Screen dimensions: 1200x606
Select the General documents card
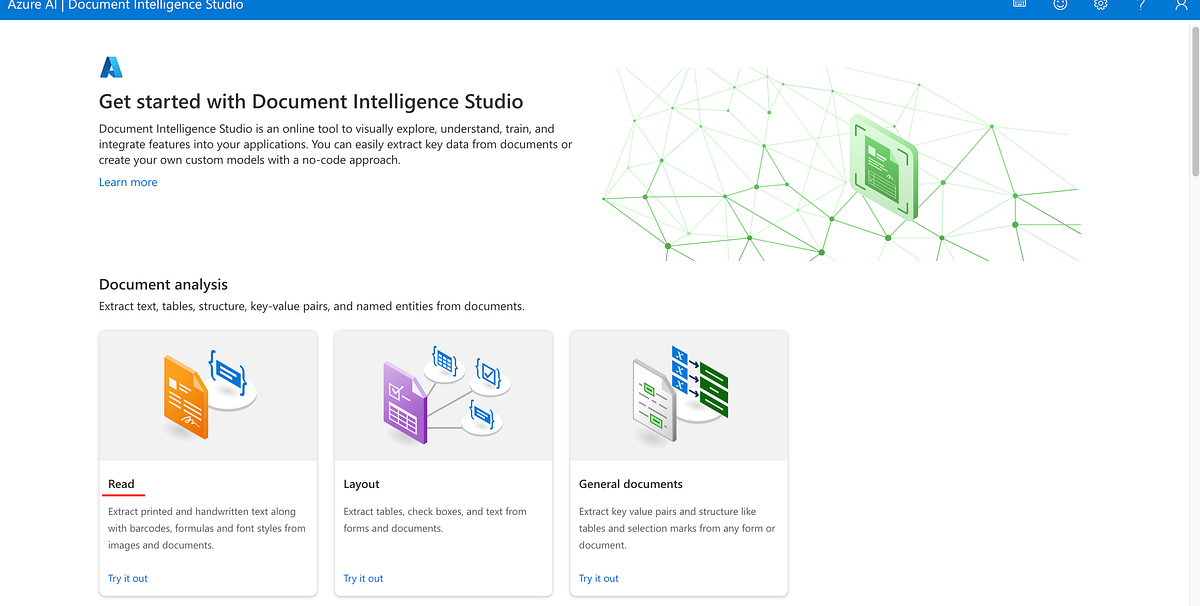click(678, 463)
